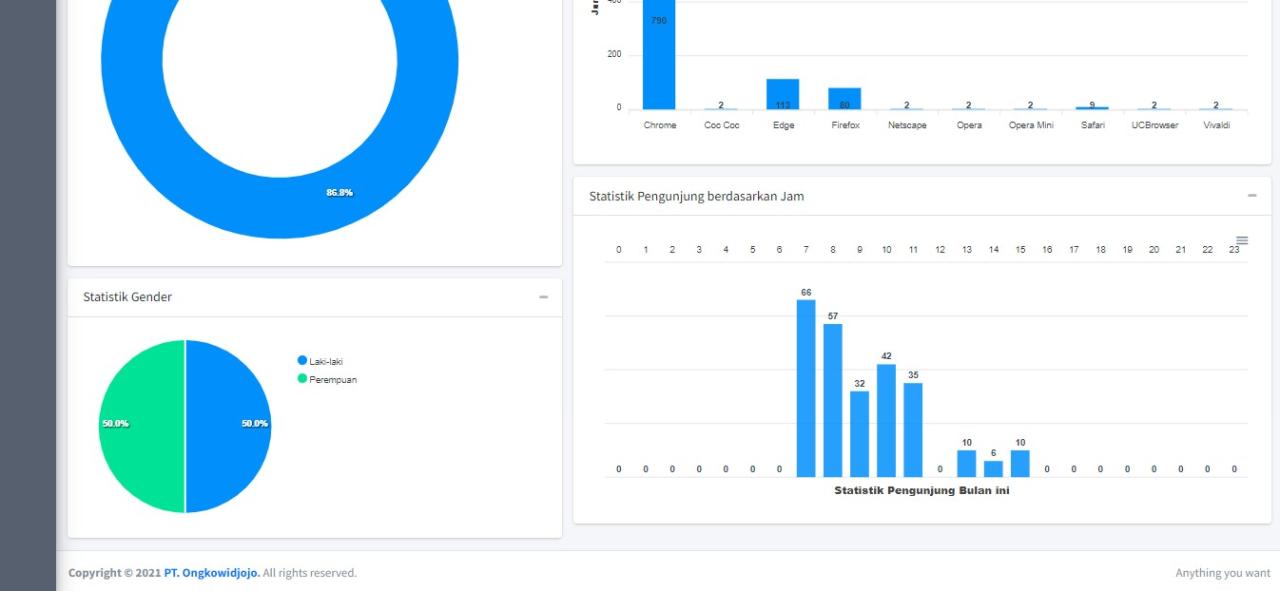The height and width of the screenshot is (591, 1280).
Task: Open the hourly chart's hamburger menu
Action: 1242,241
